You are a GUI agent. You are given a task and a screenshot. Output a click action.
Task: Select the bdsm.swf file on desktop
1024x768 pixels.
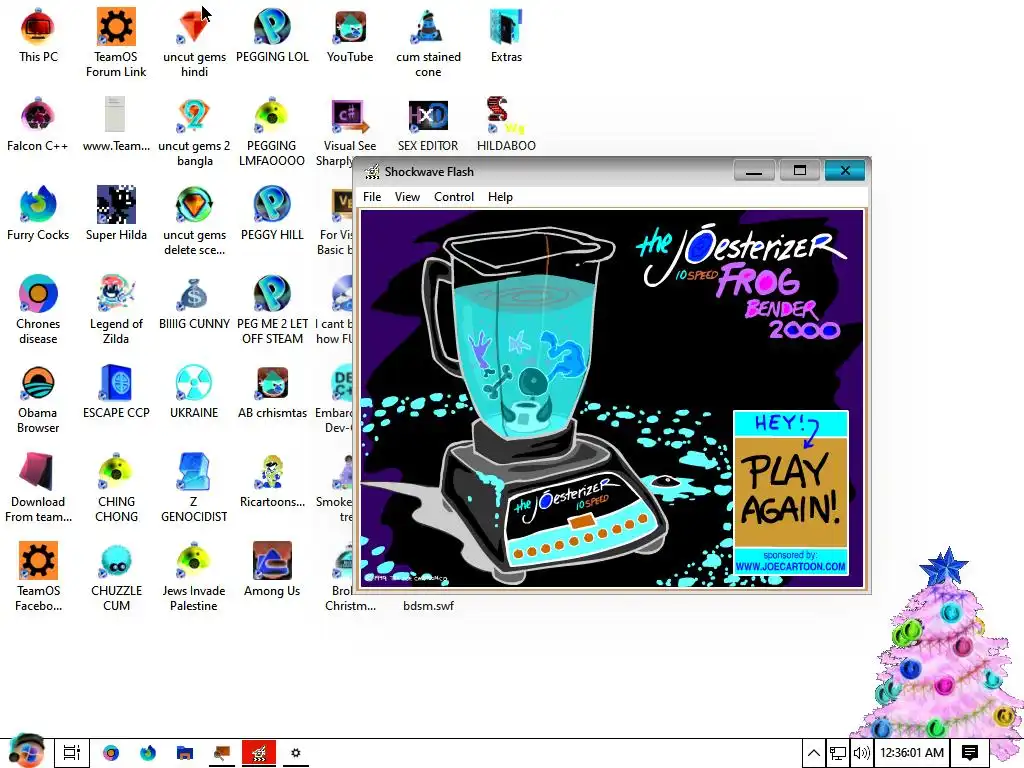428,605
